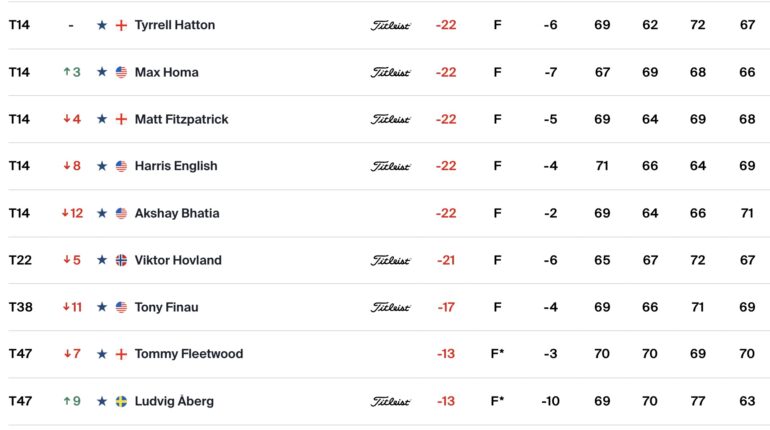Click the star icon beside Tony Finau

pyautogui.click(x=102, y=307)
